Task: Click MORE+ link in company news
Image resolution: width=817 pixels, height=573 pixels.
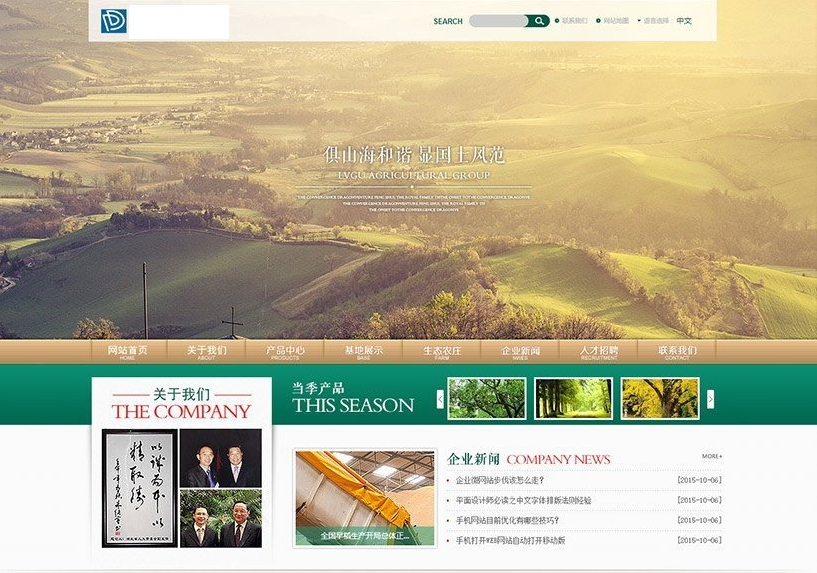Action: click(712, 456)
